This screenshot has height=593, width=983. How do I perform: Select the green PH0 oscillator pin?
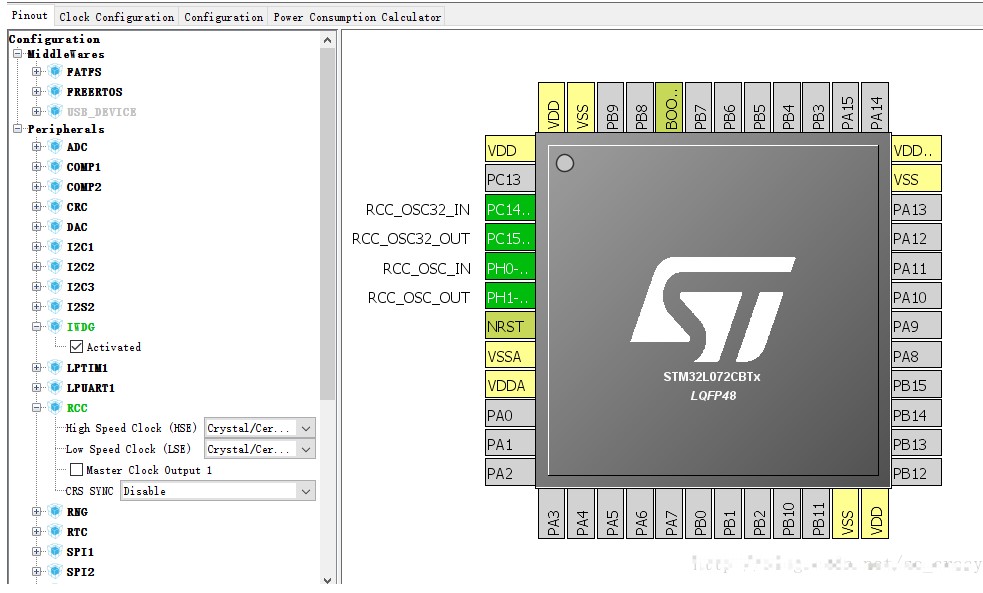[x=510, y=268]
